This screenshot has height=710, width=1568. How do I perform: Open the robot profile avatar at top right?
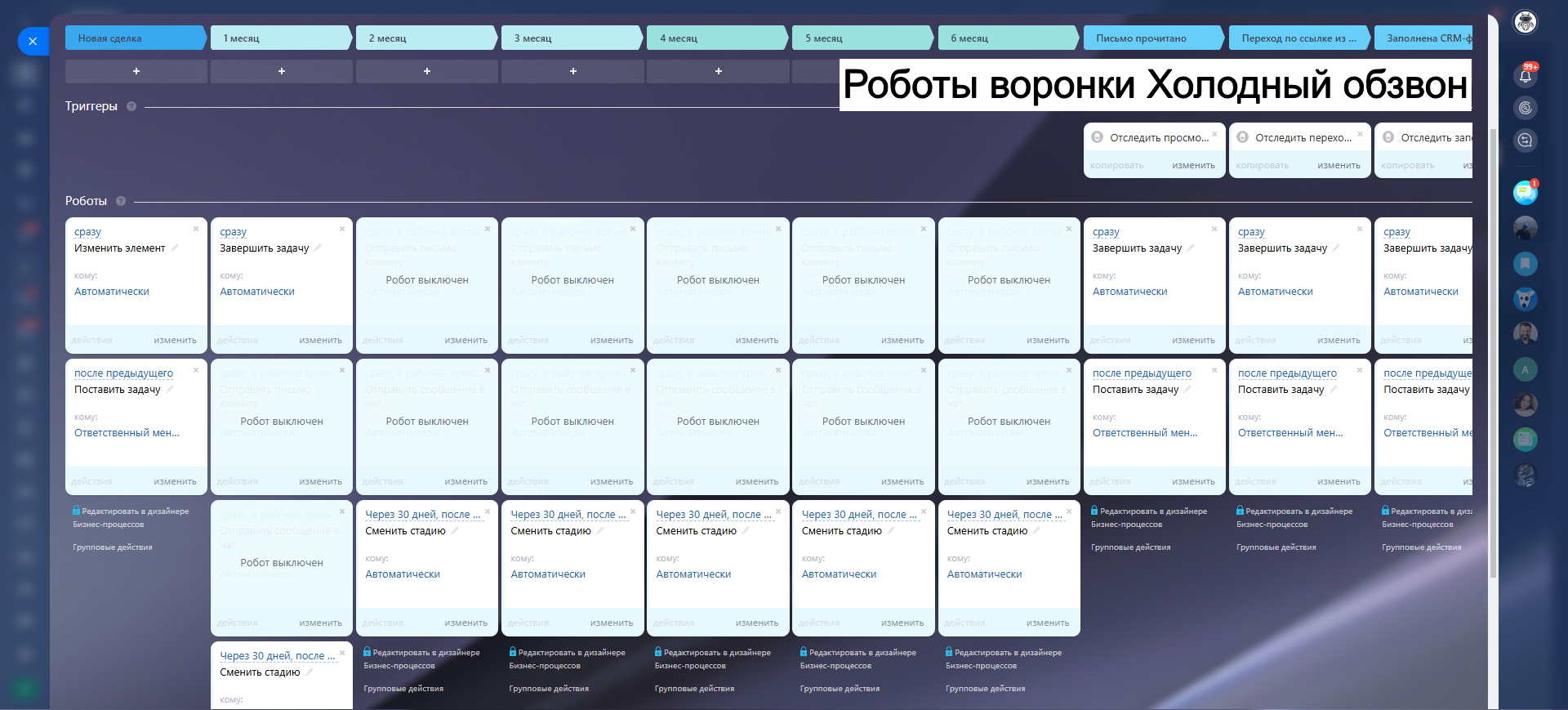click(x=1525, y=22)
